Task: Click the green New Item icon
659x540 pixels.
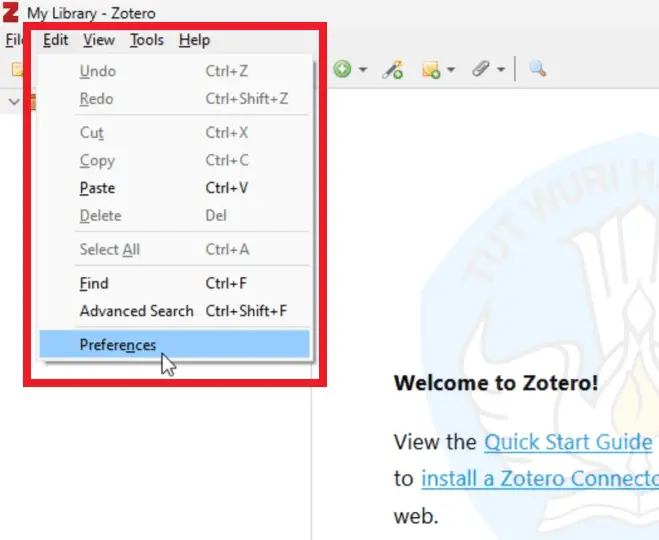Action: coord(343,69)
